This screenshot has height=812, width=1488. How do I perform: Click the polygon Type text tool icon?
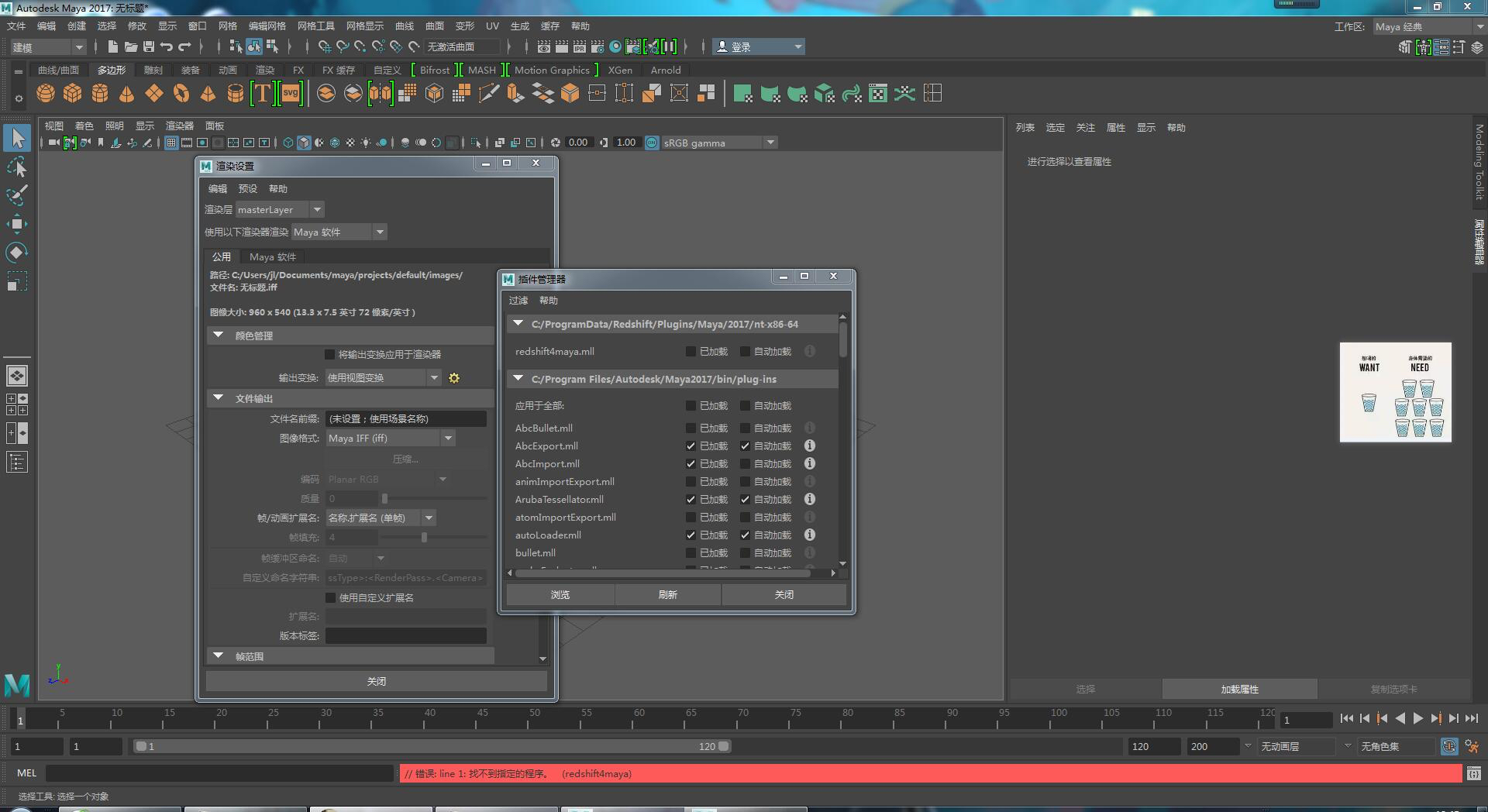[x=263, y=94]
